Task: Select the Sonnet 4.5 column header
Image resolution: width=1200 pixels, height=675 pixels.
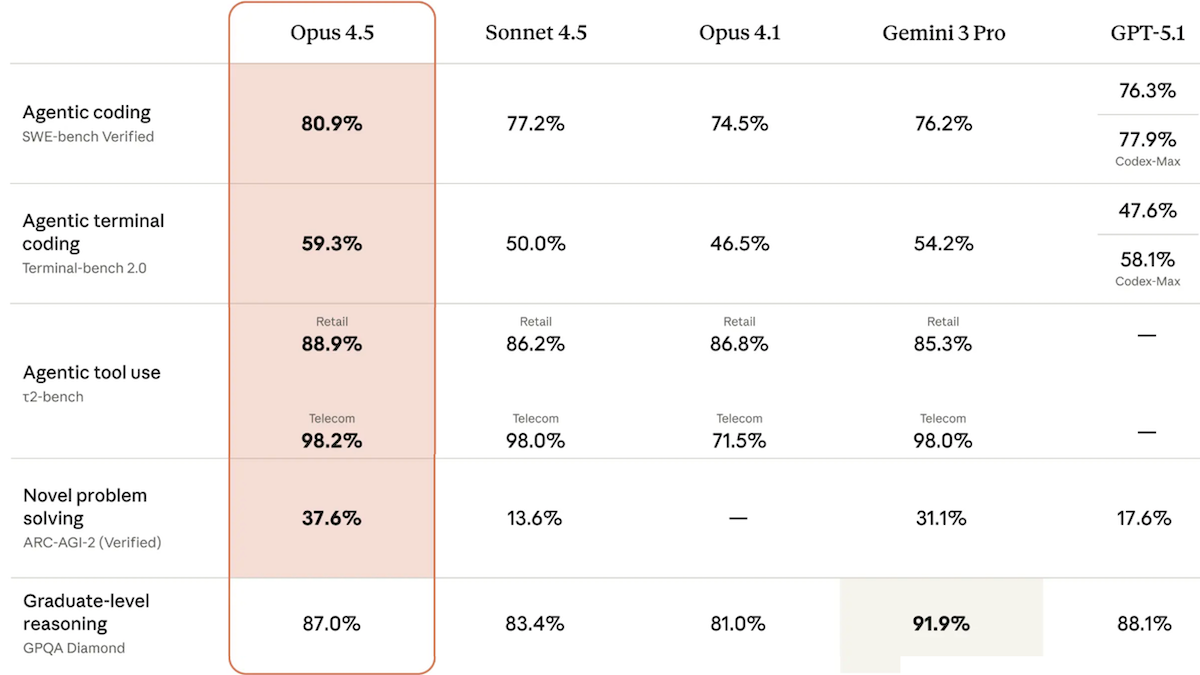Action: click(536, 33)
